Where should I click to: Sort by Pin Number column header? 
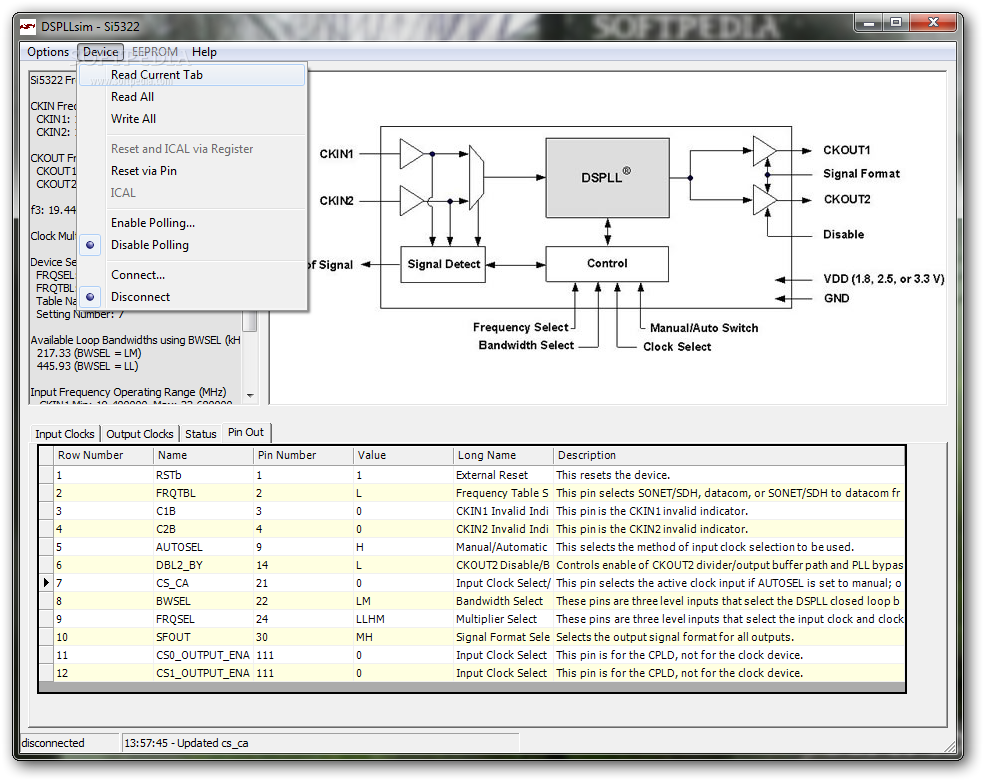coord(304,455)
